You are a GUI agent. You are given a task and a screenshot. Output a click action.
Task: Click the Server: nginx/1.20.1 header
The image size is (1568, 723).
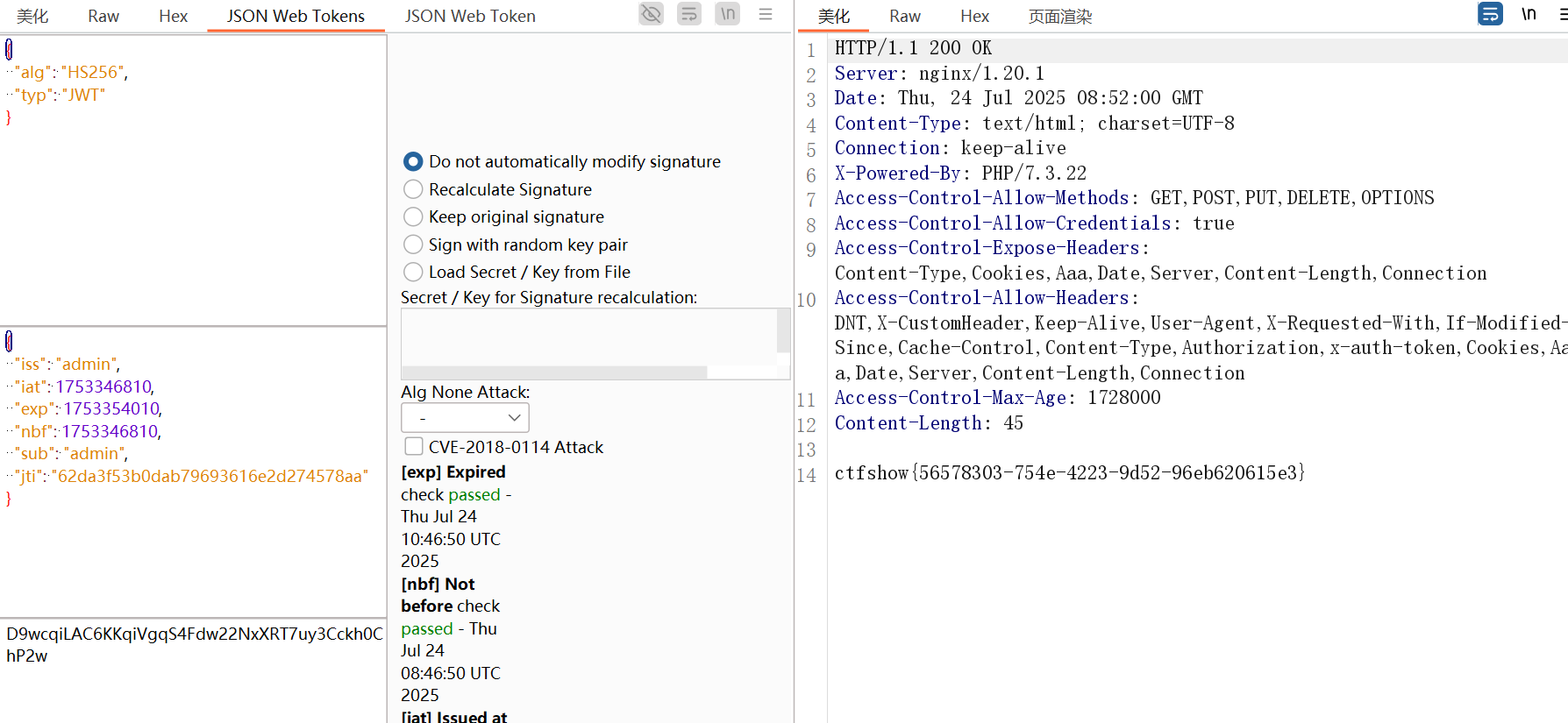pyautogui.click(x=939, y=74)
